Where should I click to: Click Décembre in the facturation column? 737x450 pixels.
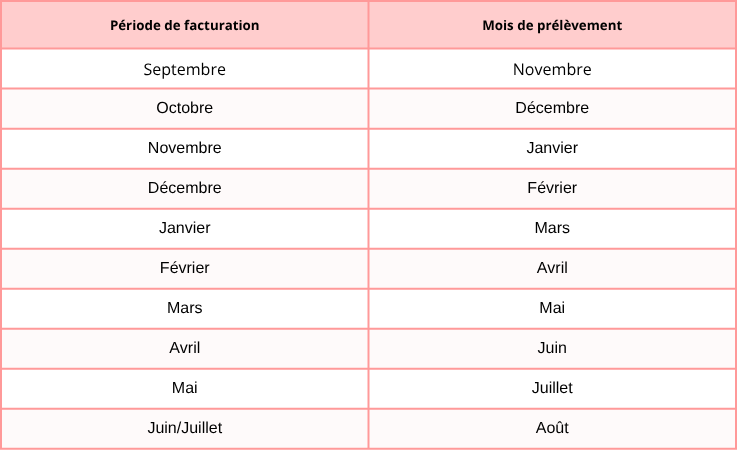coord(185,188)
